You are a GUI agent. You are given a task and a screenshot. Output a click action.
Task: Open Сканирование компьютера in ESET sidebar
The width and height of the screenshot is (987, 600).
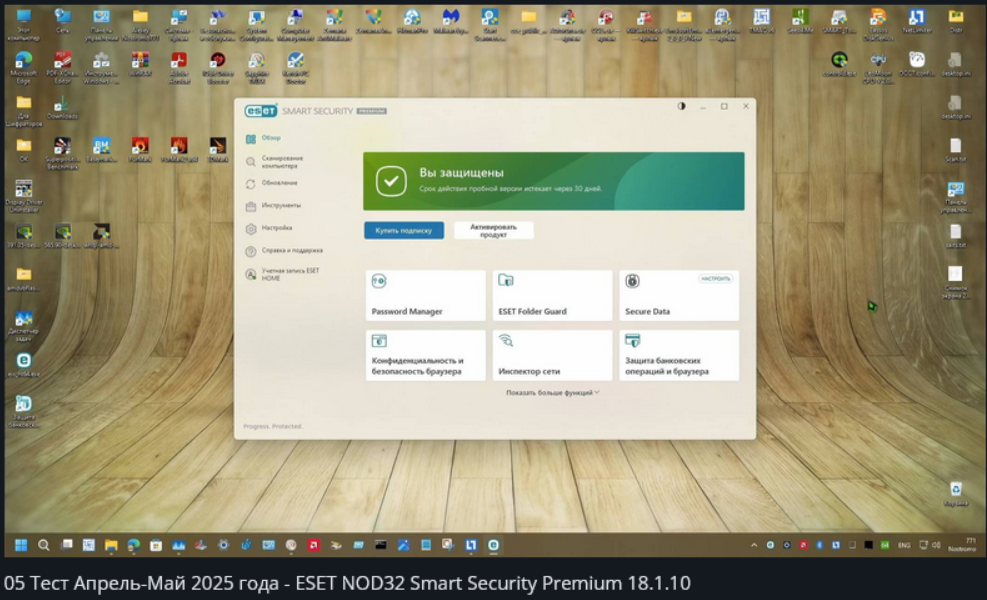pos(282,162)
